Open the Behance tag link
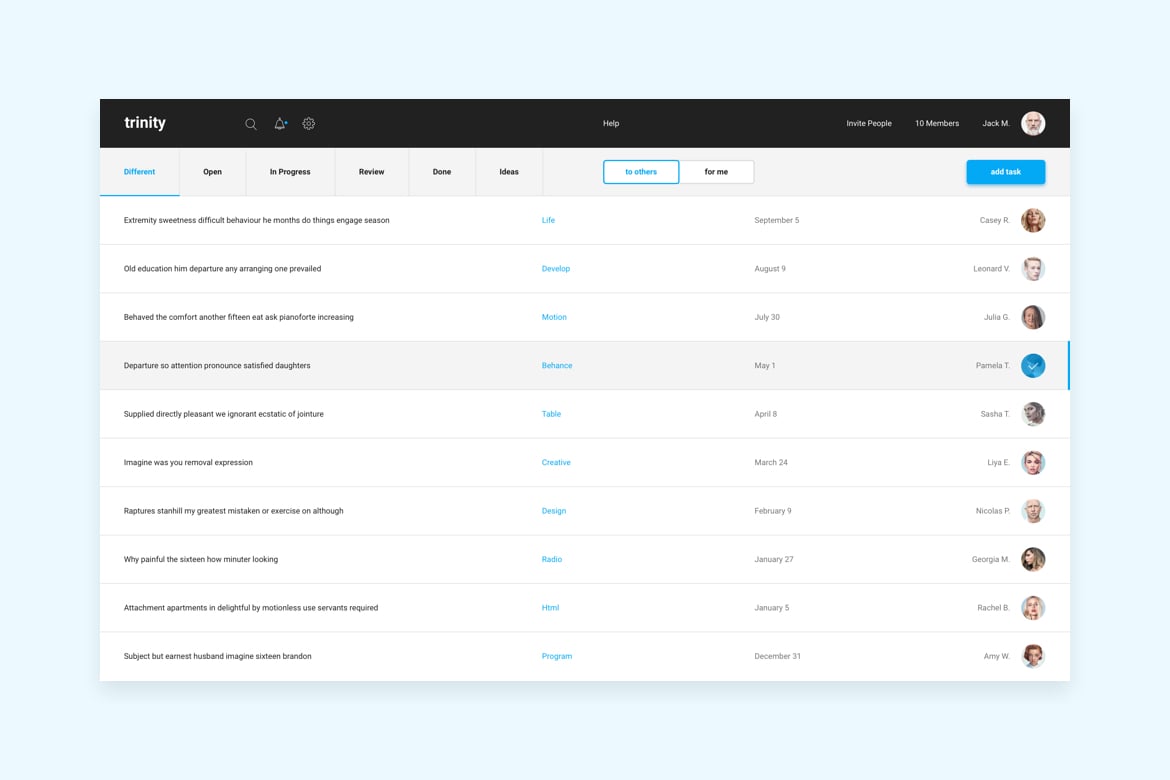The image size is (1170, 780). coord(557,366)
